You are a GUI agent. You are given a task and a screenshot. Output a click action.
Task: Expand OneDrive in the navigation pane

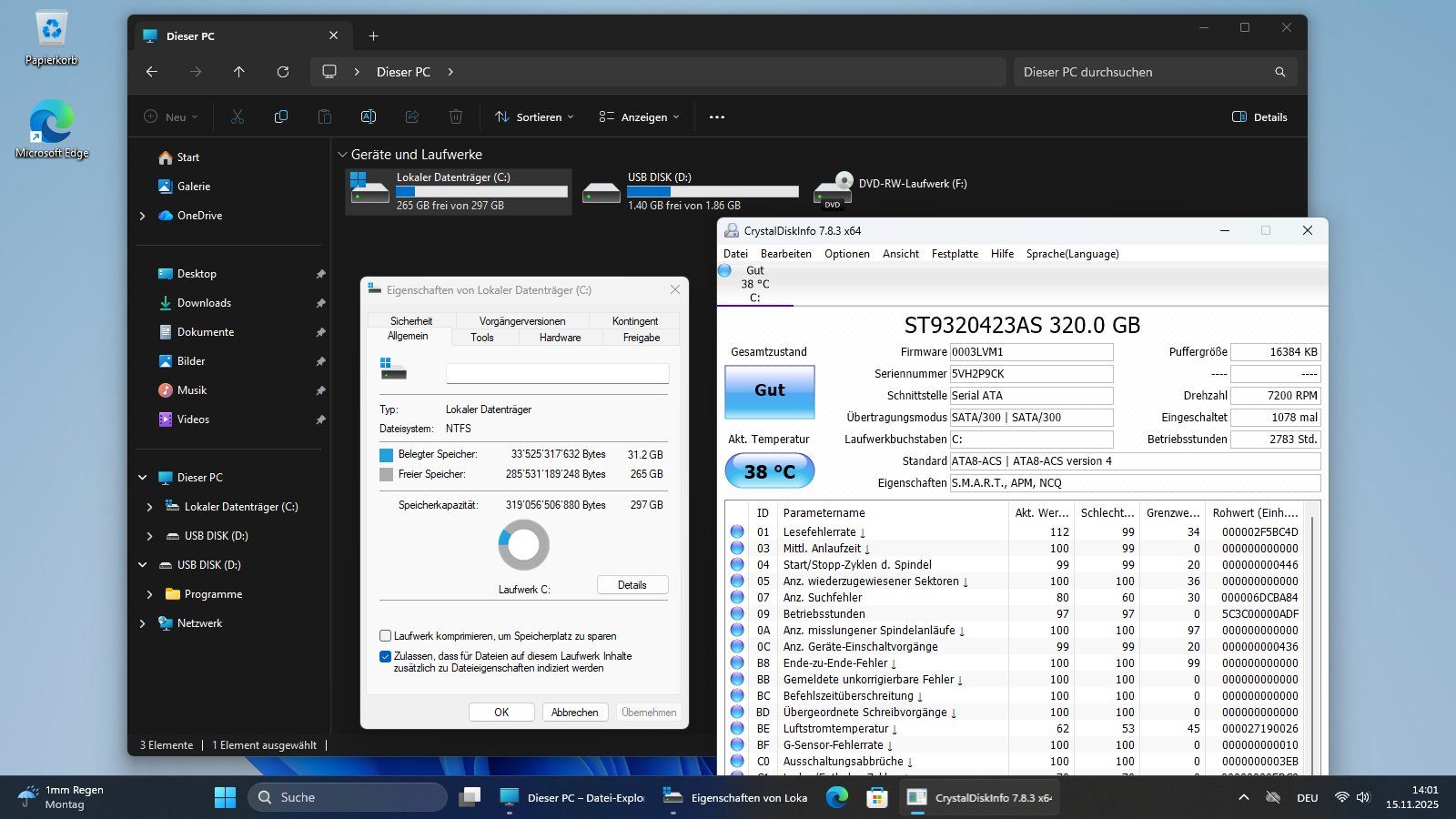tap(143, 216)
